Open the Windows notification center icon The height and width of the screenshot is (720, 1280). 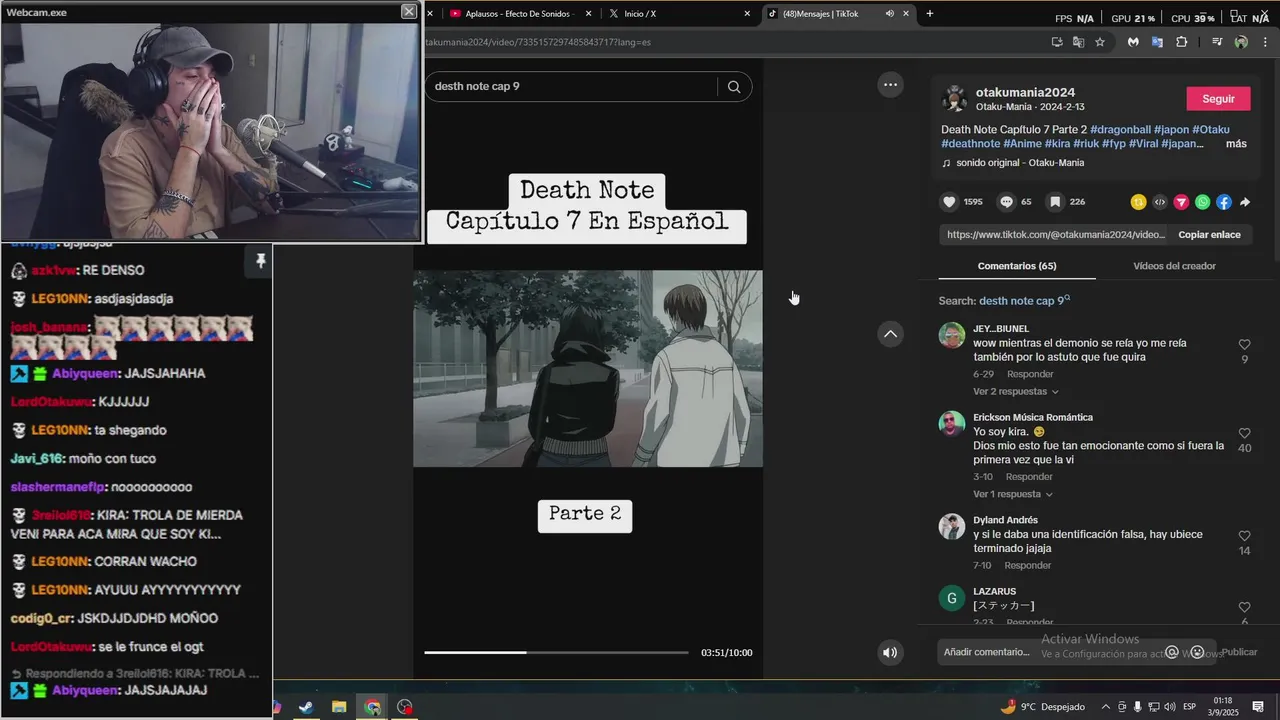click(1258, 707)
